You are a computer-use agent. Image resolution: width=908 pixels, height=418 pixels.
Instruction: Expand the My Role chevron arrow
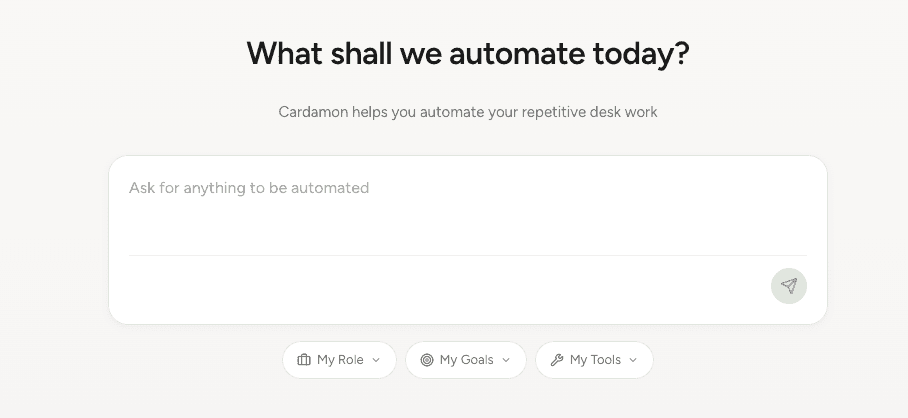pyautogui.click(x=376, y=360)
